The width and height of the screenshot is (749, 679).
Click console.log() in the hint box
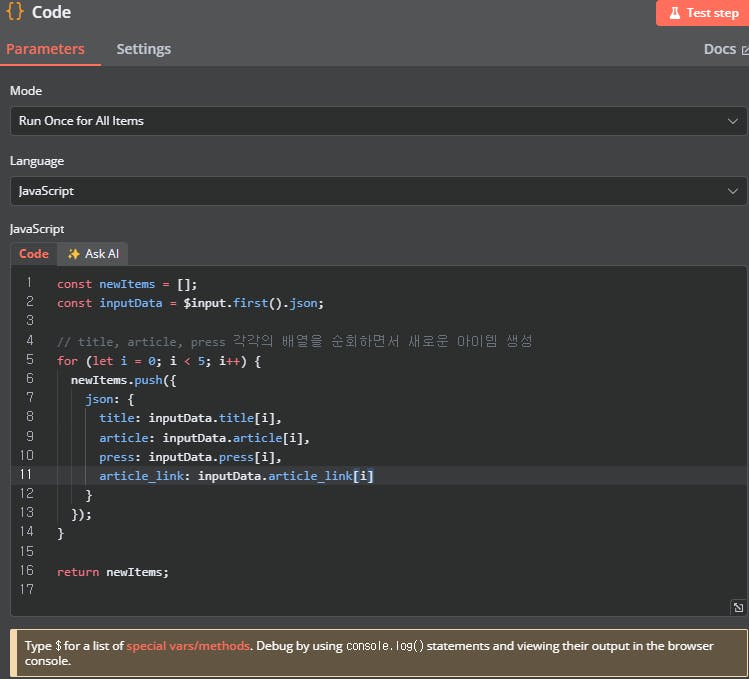click(385, 646)
